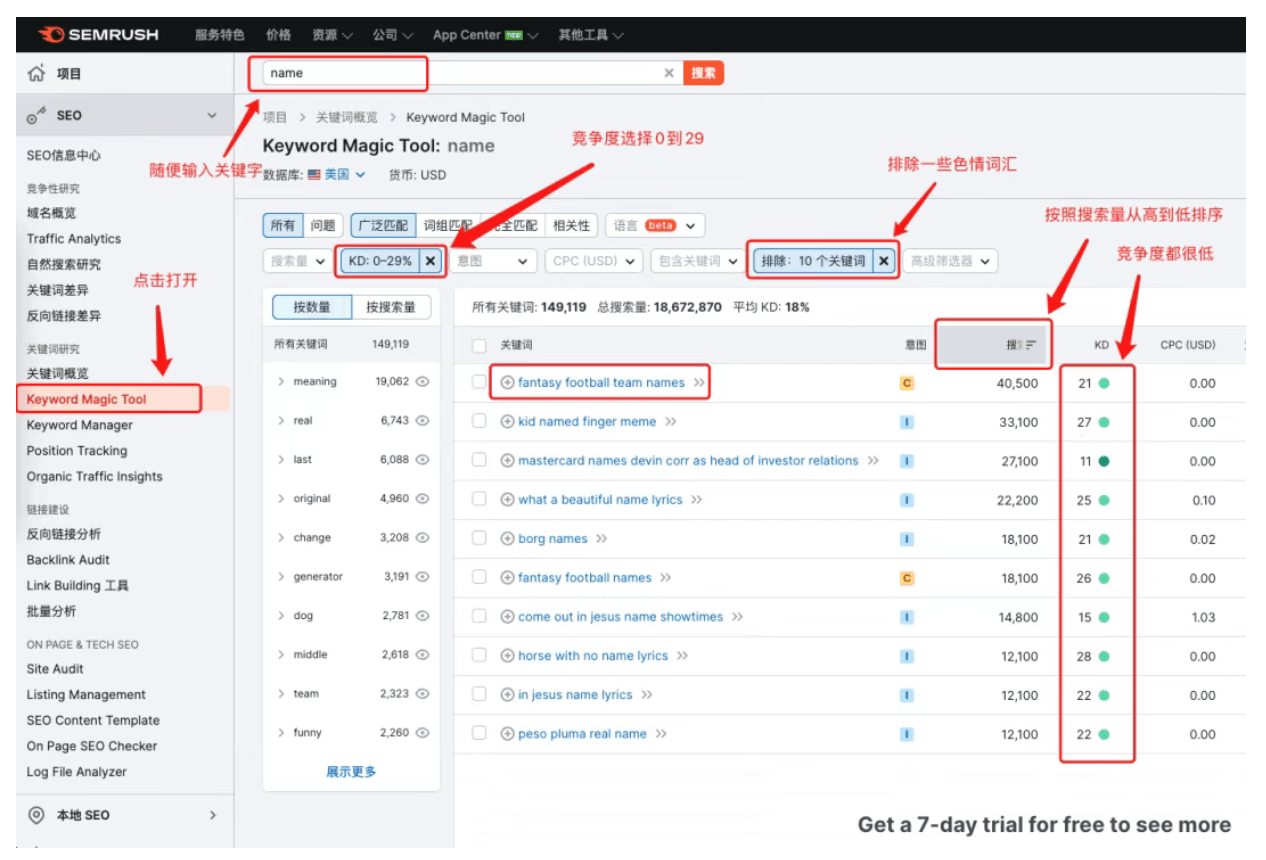This screenshot has width=1266, height=860.
Task: Check the kid named finger meme row
Action: click(478, 422)
